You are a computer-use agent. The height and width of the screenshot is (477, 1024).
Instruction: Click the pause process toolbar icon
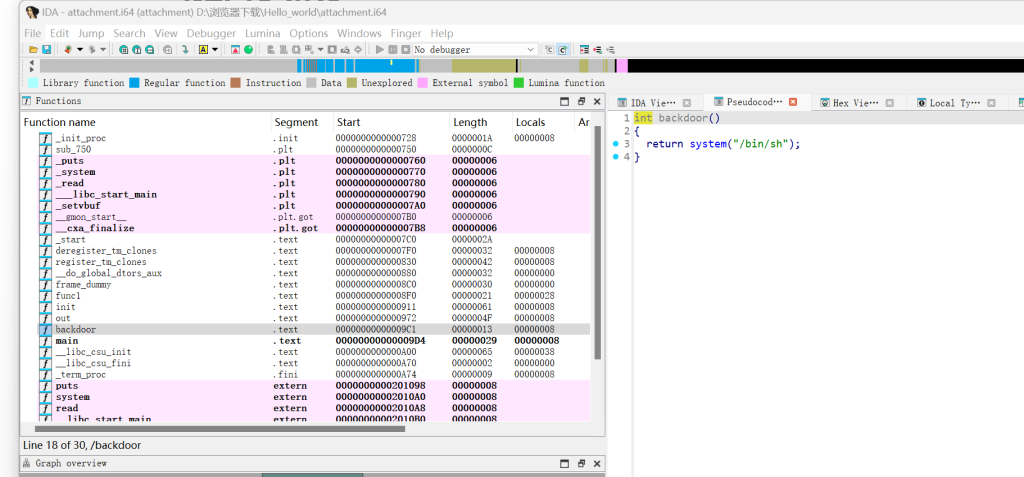tap(392, 49)
